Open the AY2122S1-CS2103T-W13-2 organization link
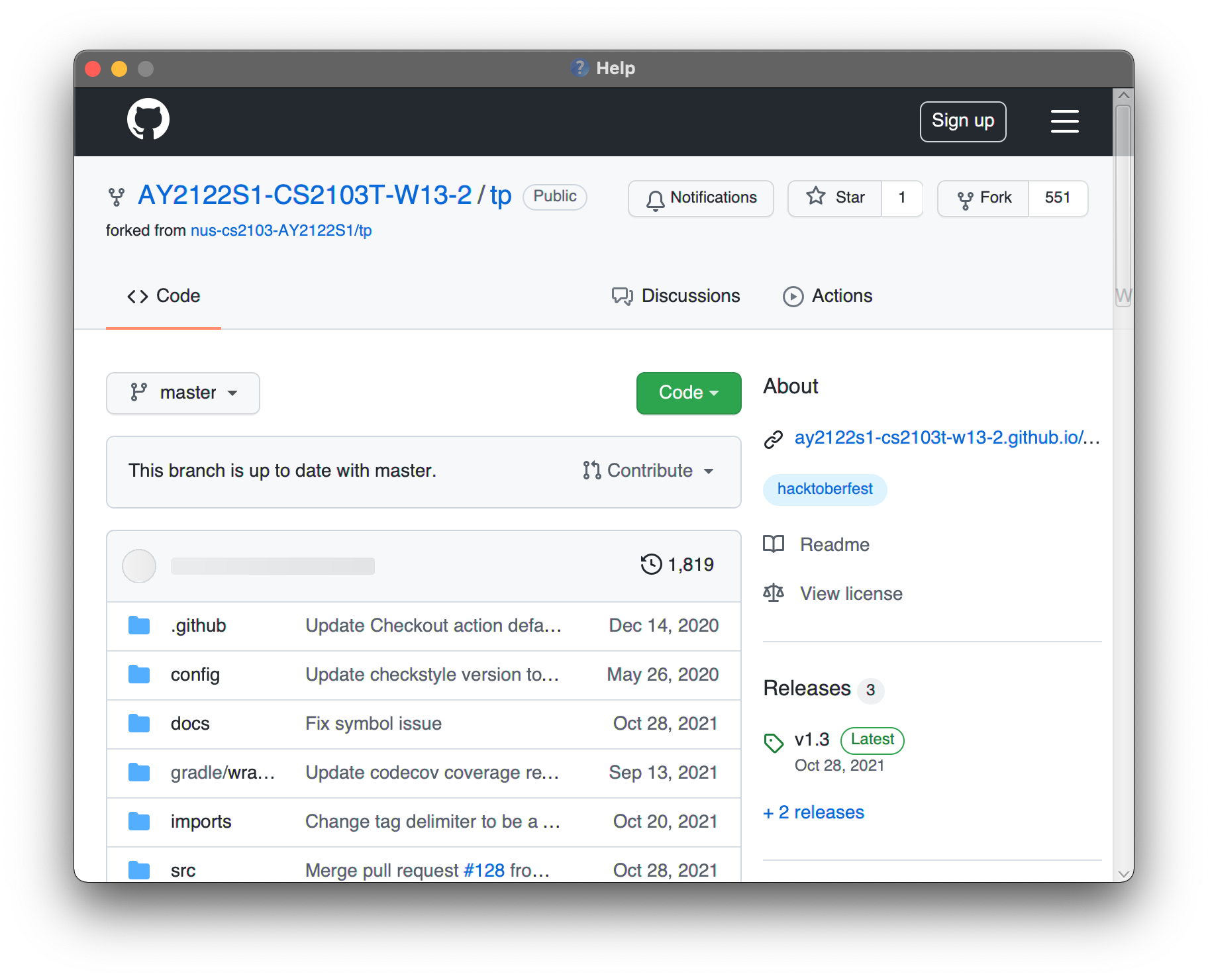Viewport: 1208px width, 980px height. (x=305, y=195)
